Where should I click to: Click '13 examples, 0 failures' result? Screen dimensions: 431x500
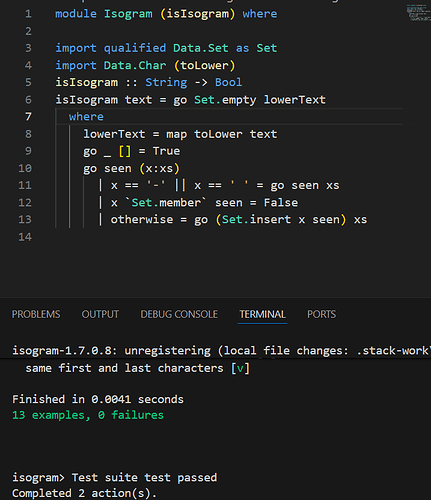[x=88, y=415]
